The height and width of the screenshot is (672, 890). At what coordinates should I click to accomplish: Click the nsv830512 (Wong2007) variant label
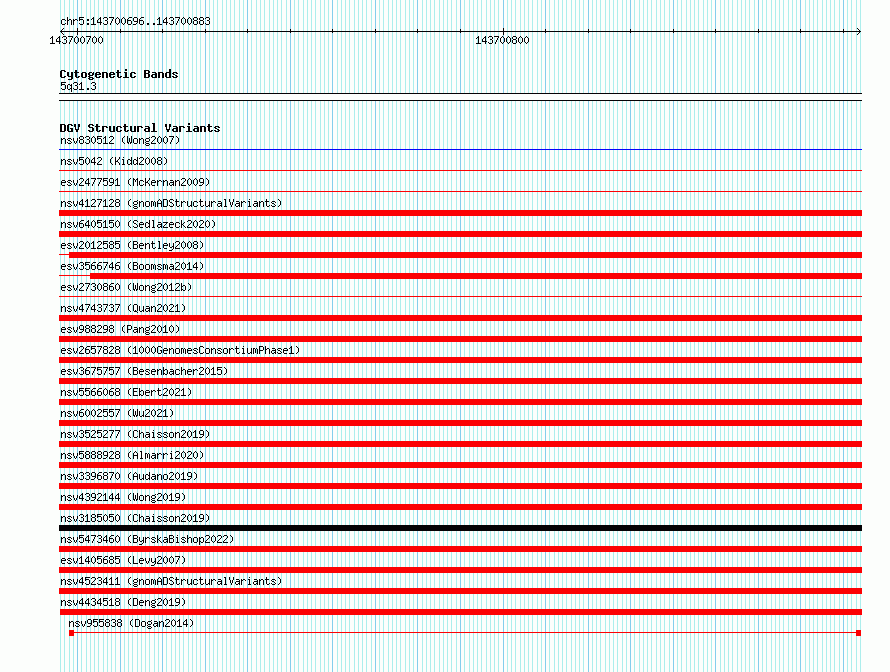pos(120,140)
